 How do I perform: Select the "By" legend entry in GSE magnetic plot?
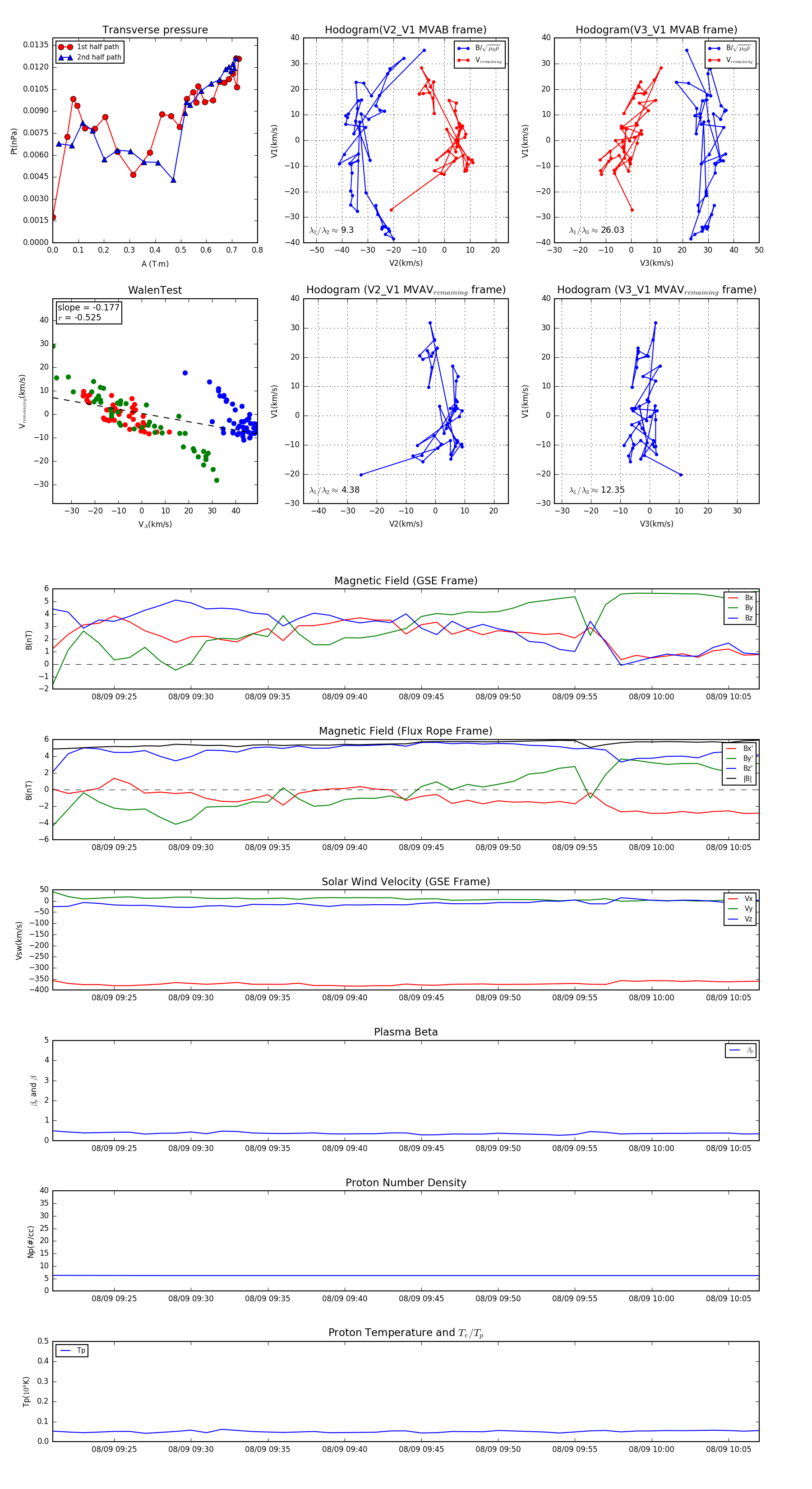(740, 607)
